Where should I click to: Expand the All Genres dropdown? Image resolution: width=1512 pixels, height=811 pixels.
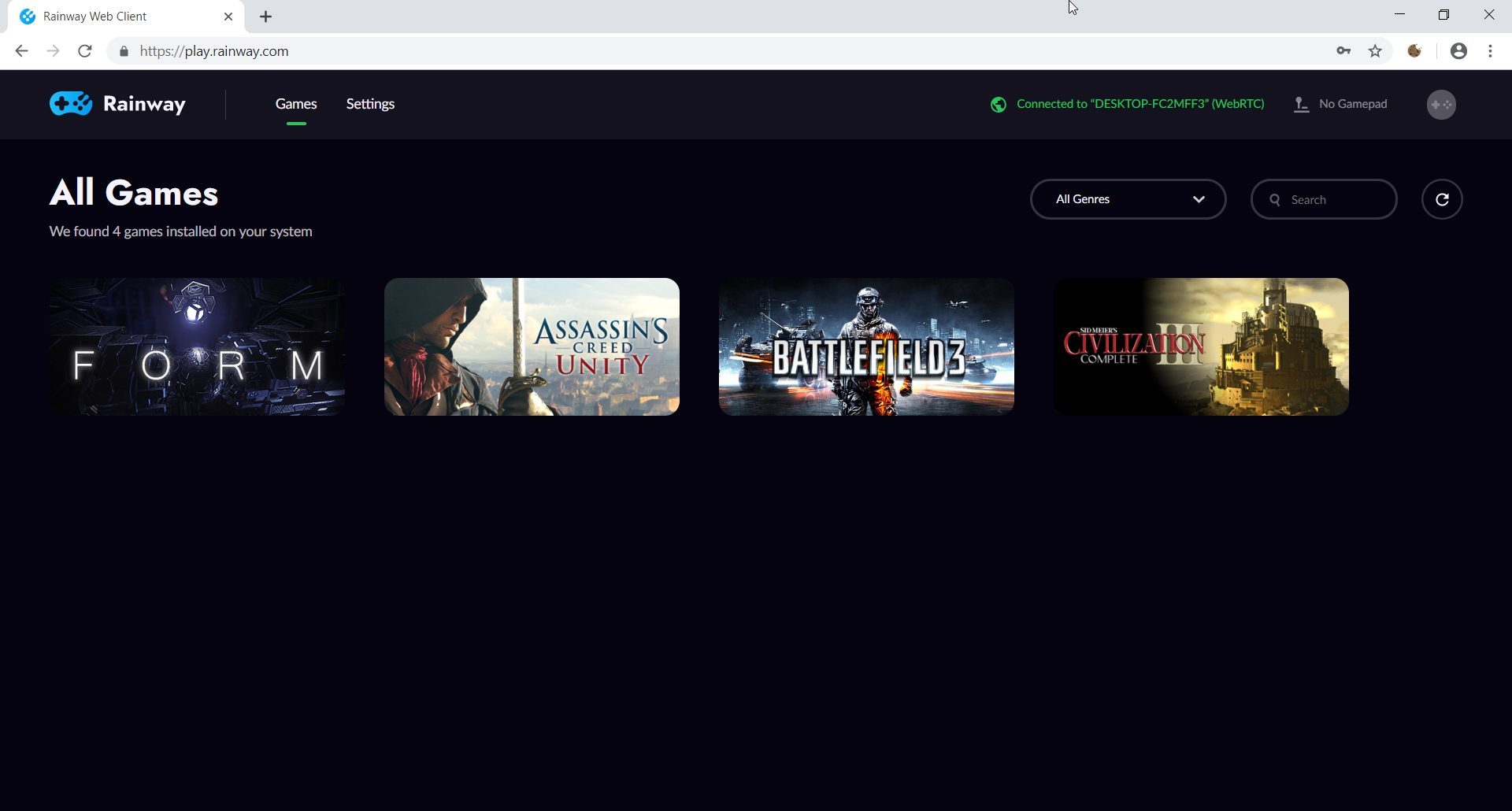click(x=1128, y=199)
